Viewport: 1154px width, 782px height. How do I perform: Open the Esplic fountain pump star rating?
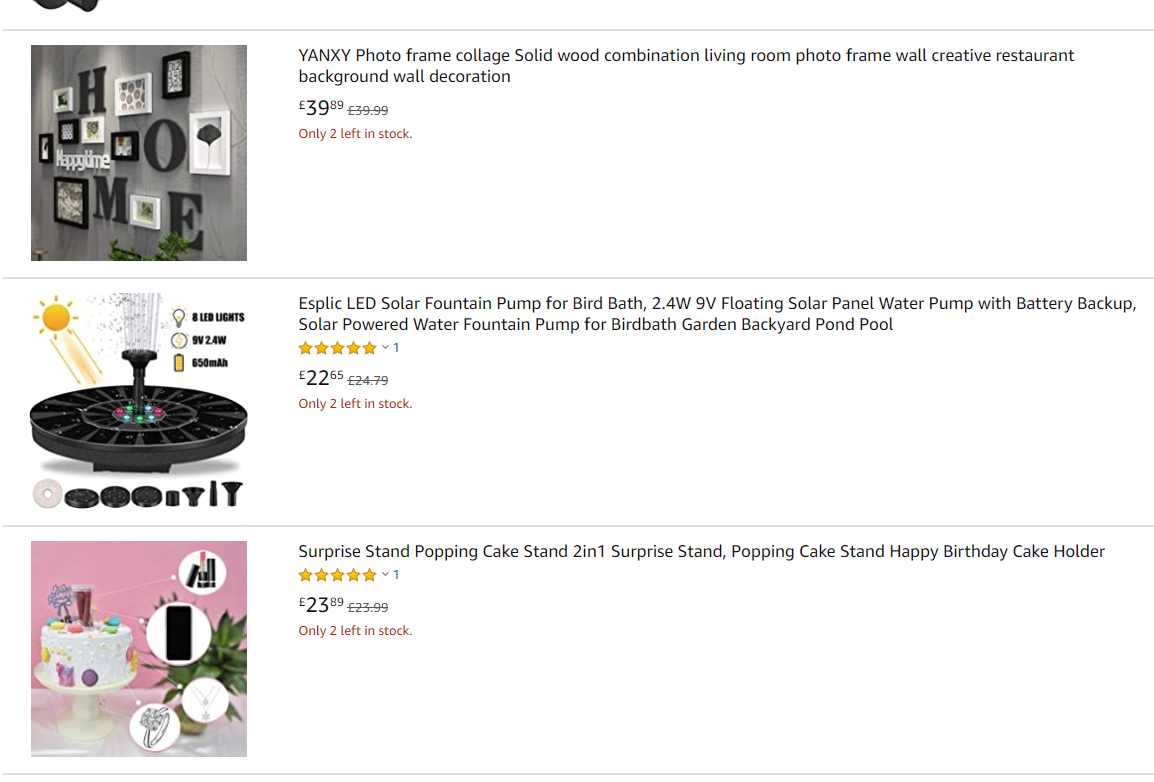[337, 348]
